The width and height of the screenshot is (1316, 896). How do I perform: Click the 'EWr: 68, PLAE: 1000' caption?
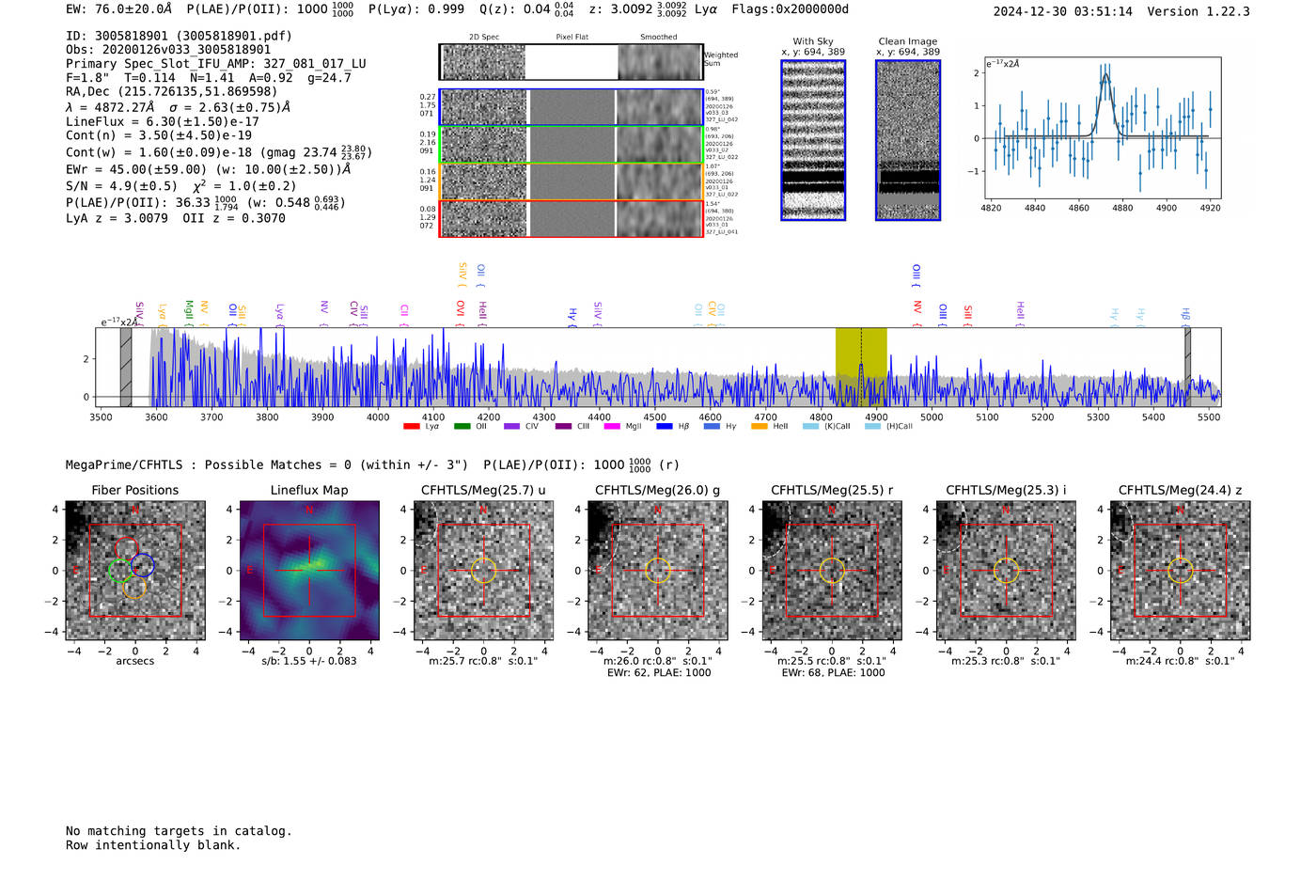click(833, 673)
